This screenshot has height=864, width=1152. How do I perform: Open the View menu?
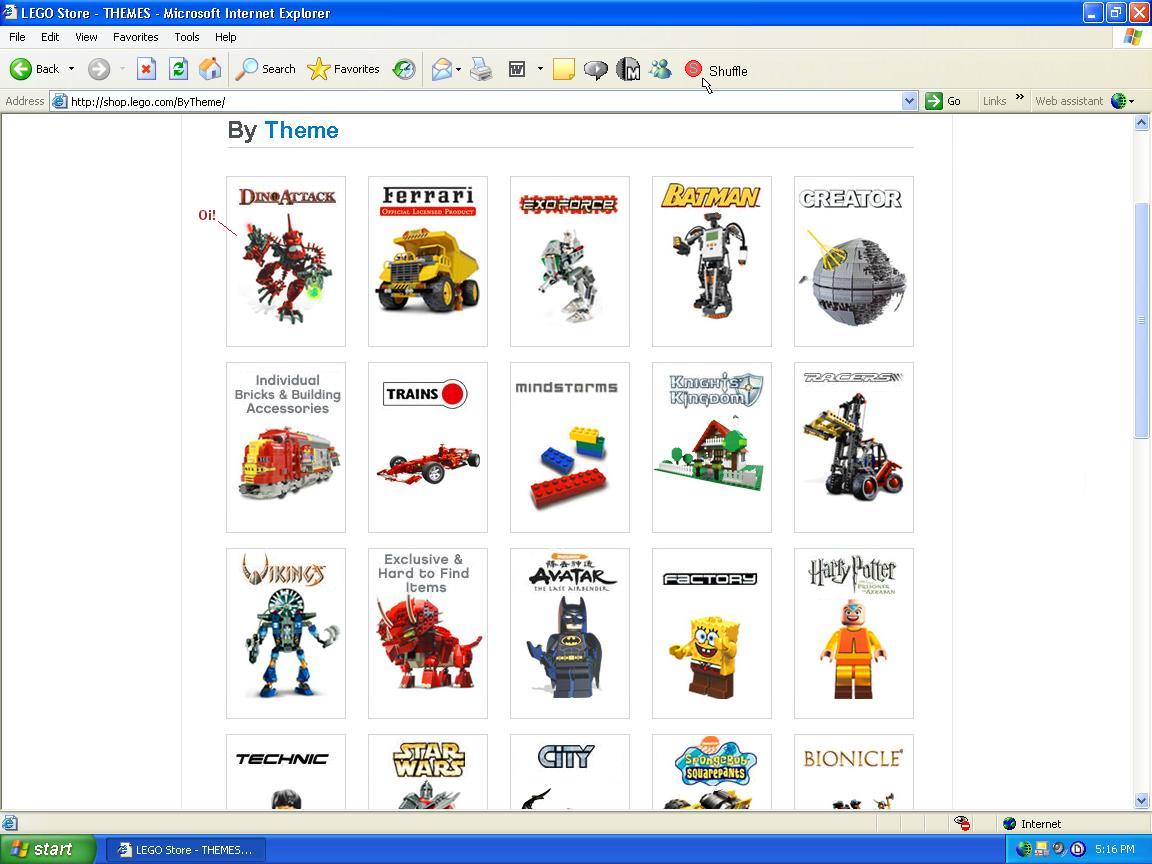tap(86, 37)
